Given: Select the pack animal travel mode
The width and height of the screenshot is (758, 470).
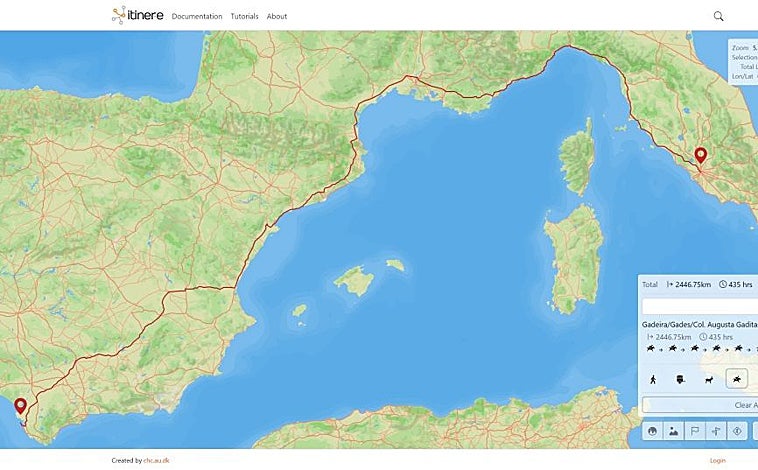Looking at the screenshot, I should [709, 380].
